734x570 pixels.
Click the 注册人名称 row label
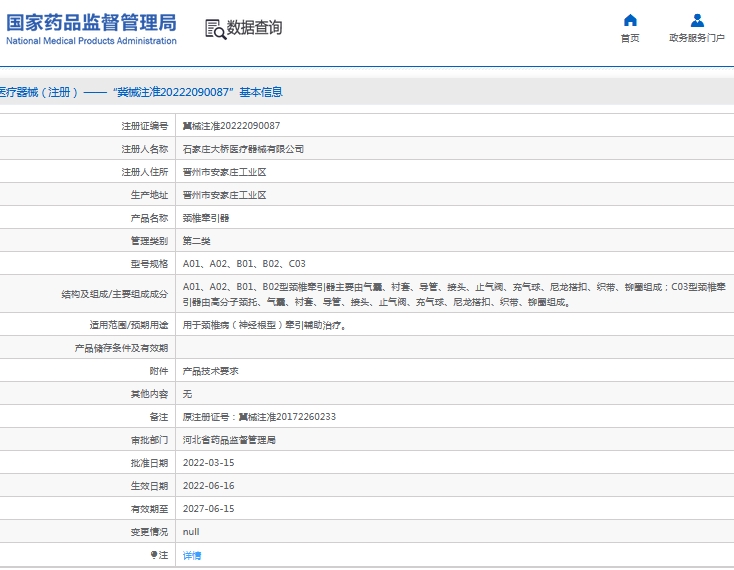click(145, 149)
